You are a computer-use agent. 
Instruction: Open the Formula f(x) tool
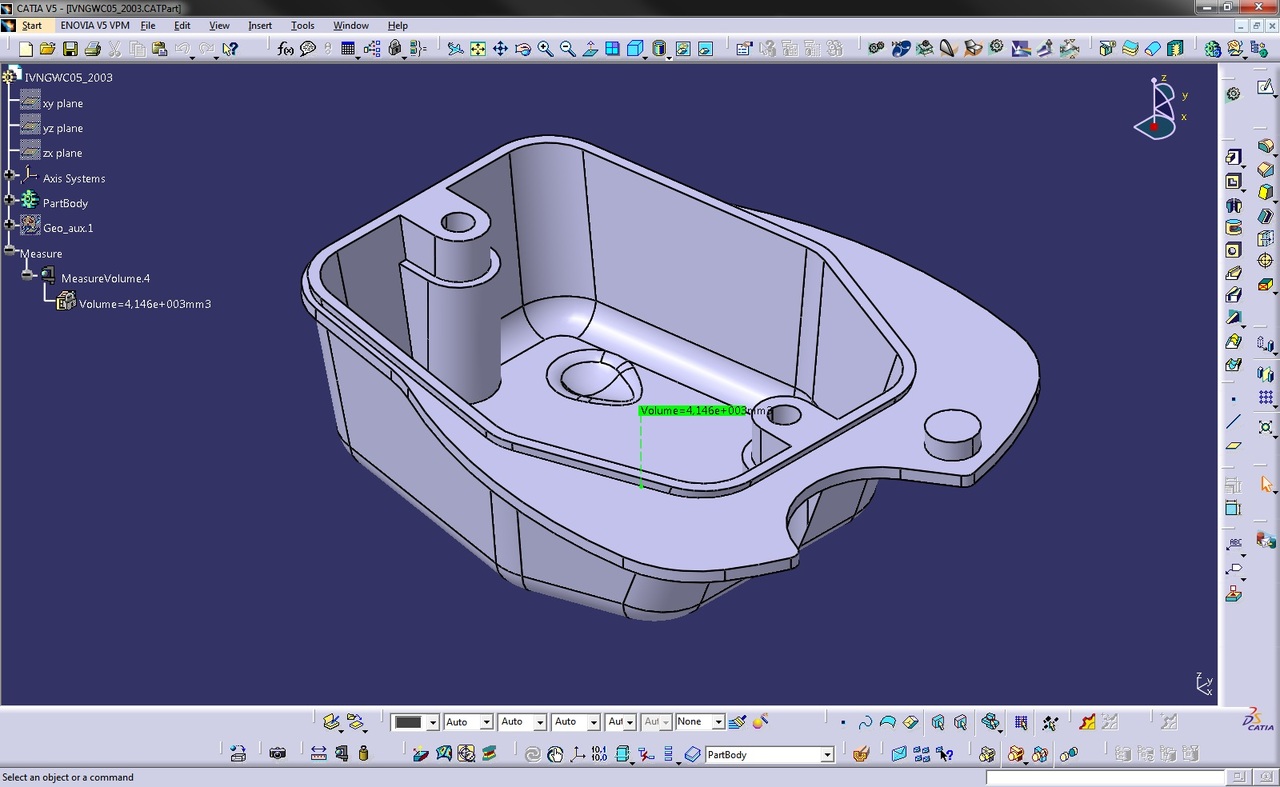click(286, 48)
